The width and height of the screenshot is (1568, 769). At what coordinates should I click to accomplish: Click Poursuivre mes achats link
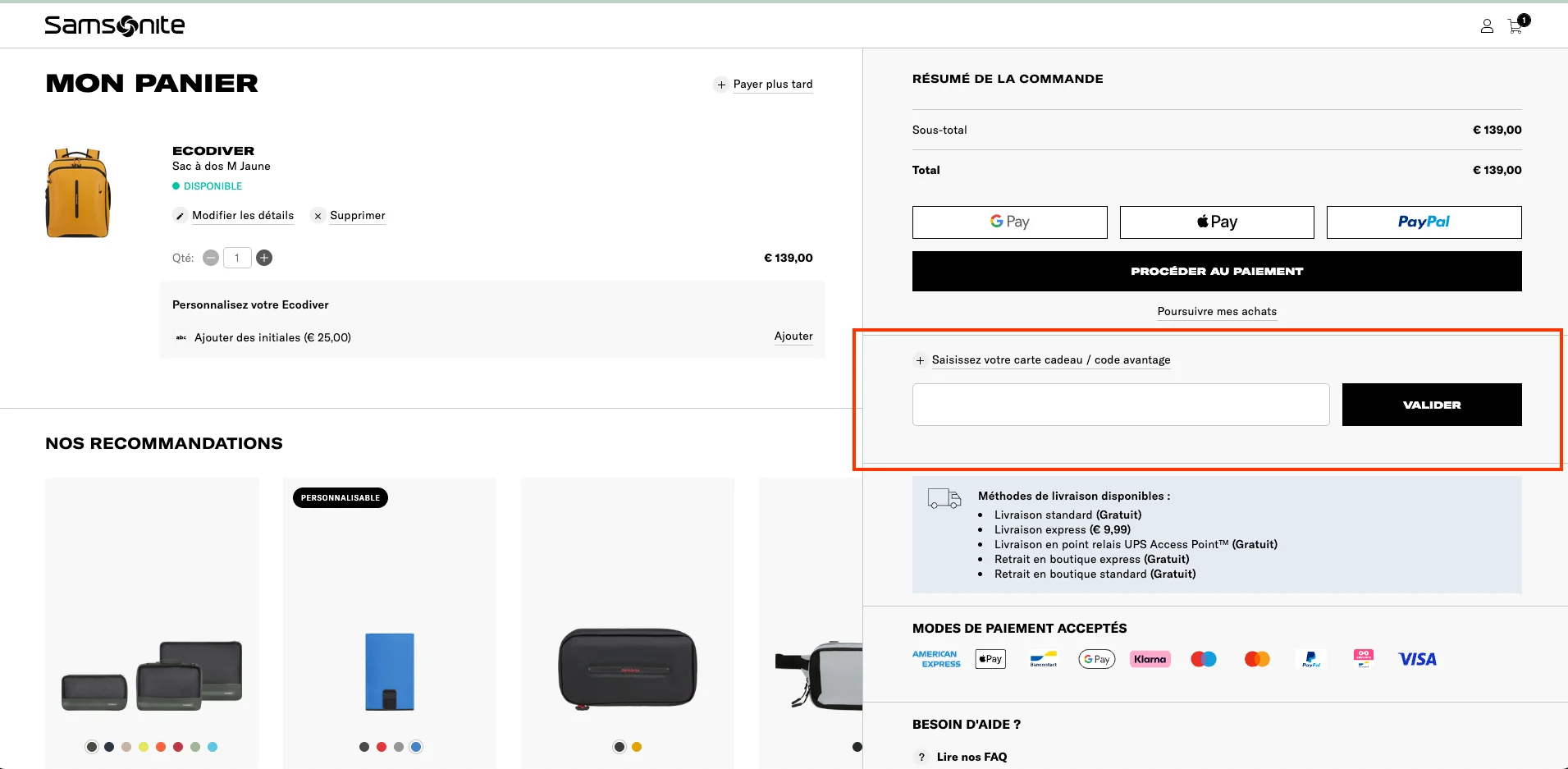pos(1217,312)
